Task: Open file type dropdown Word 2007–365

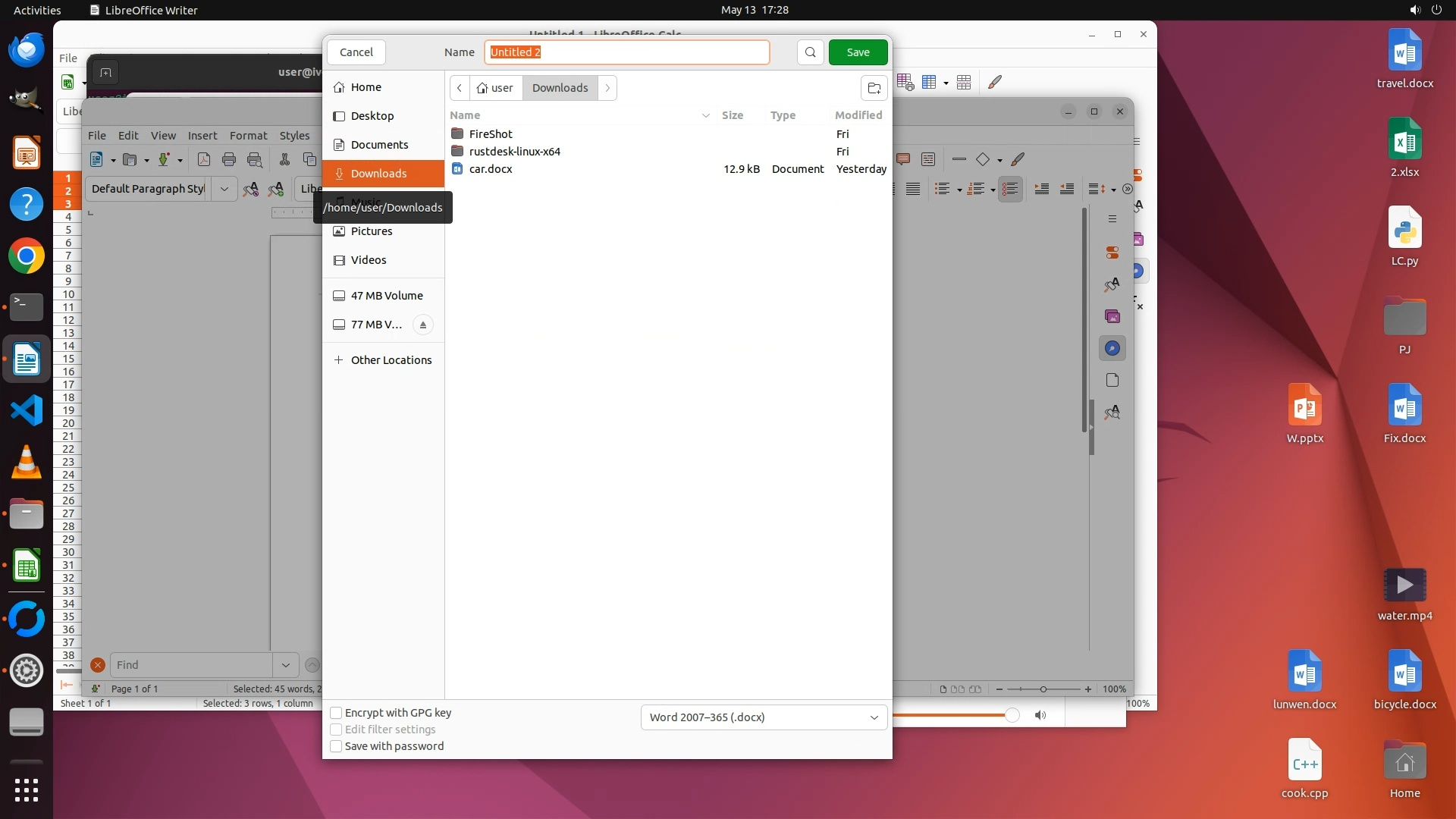Action: (763, 717)
